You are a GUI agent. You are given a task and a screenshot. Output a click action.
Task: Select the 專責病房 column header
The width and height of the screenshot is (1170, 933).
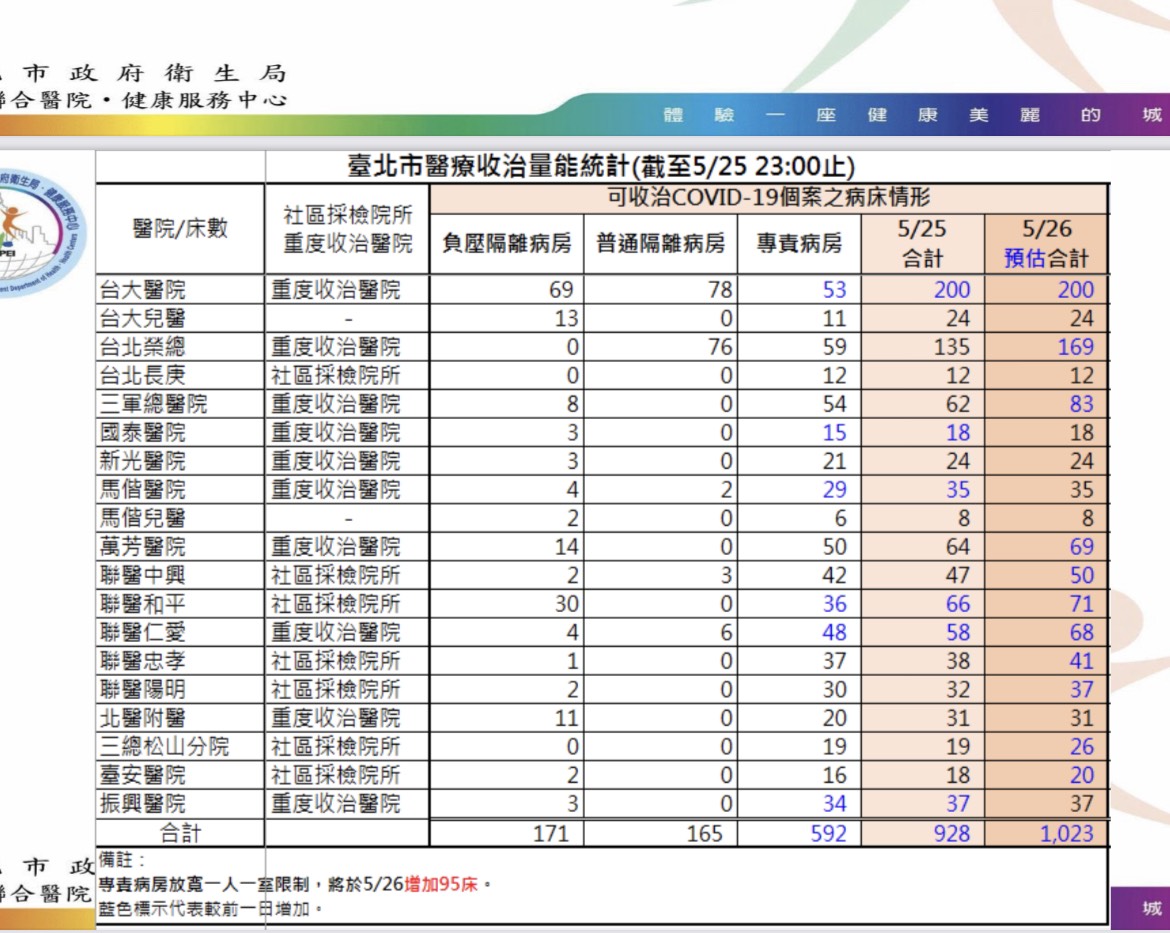(x=799, y=243)
